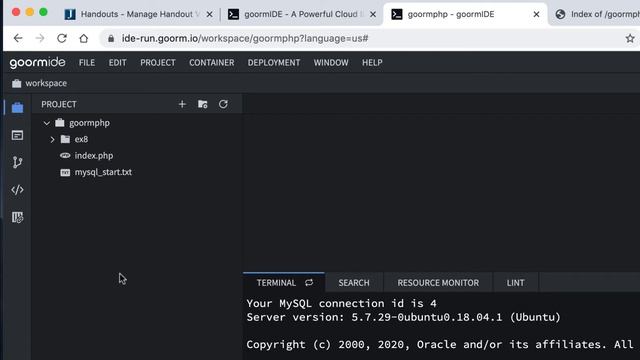640x360 pixels.
Task: Refresh the project tree
Action: click(223, 104)
